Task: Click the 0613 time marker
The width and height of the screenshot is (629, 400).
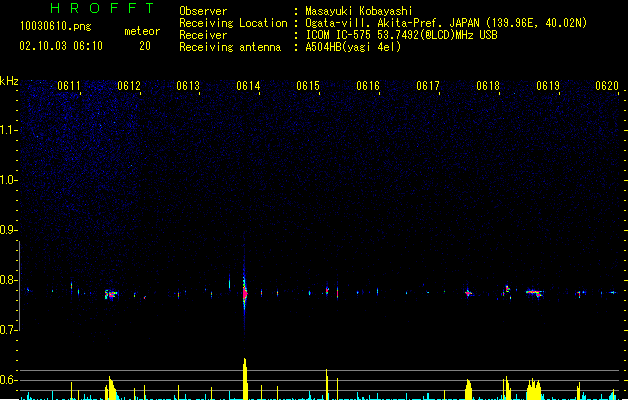Action: point(188,86)
